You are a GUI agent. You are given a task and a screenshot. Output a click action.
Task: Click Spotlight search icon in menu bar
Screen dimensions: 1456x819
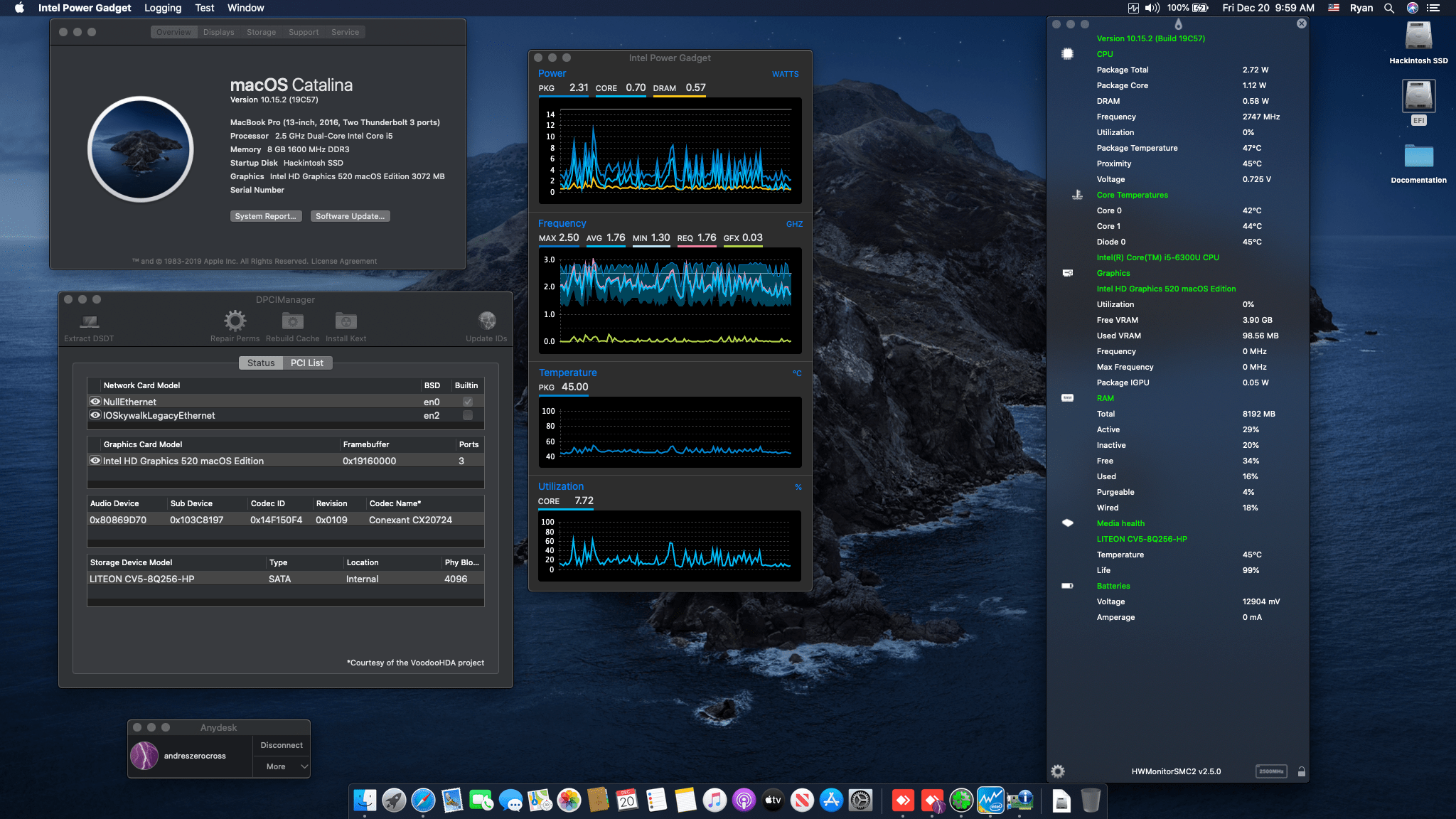click(1388, 8)
